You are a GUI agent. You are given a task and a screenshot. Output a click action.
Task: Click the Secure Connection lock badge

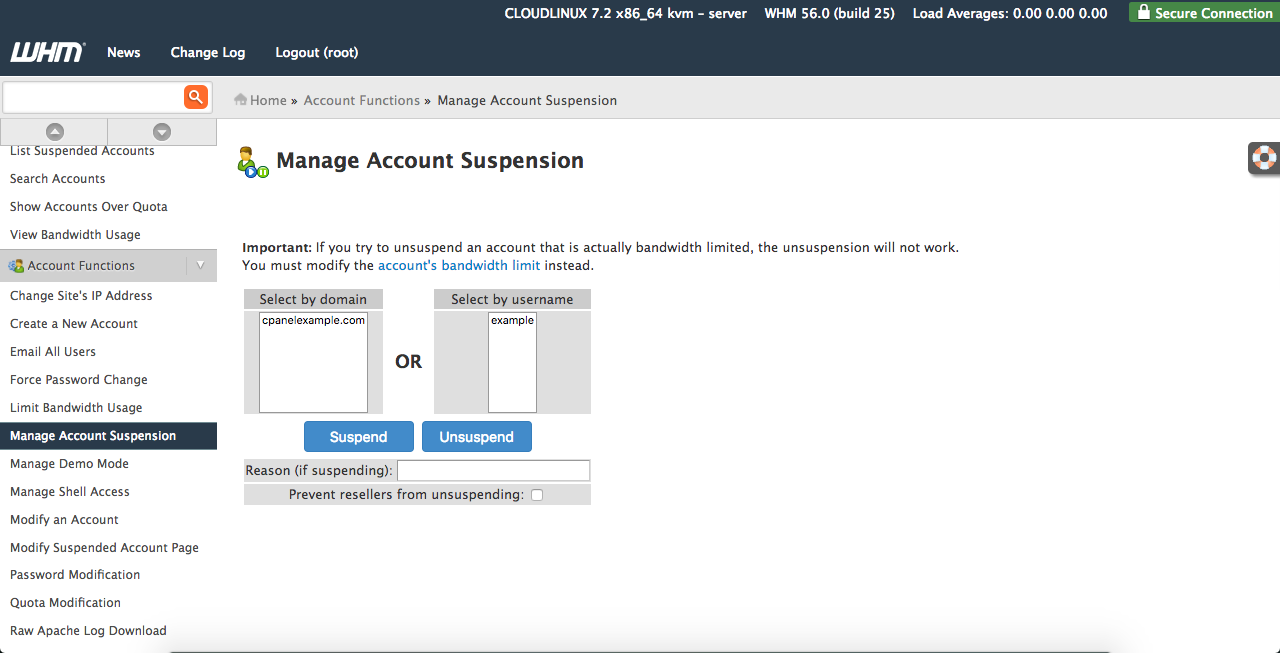pyautogui.click(x=1204, y=13)
